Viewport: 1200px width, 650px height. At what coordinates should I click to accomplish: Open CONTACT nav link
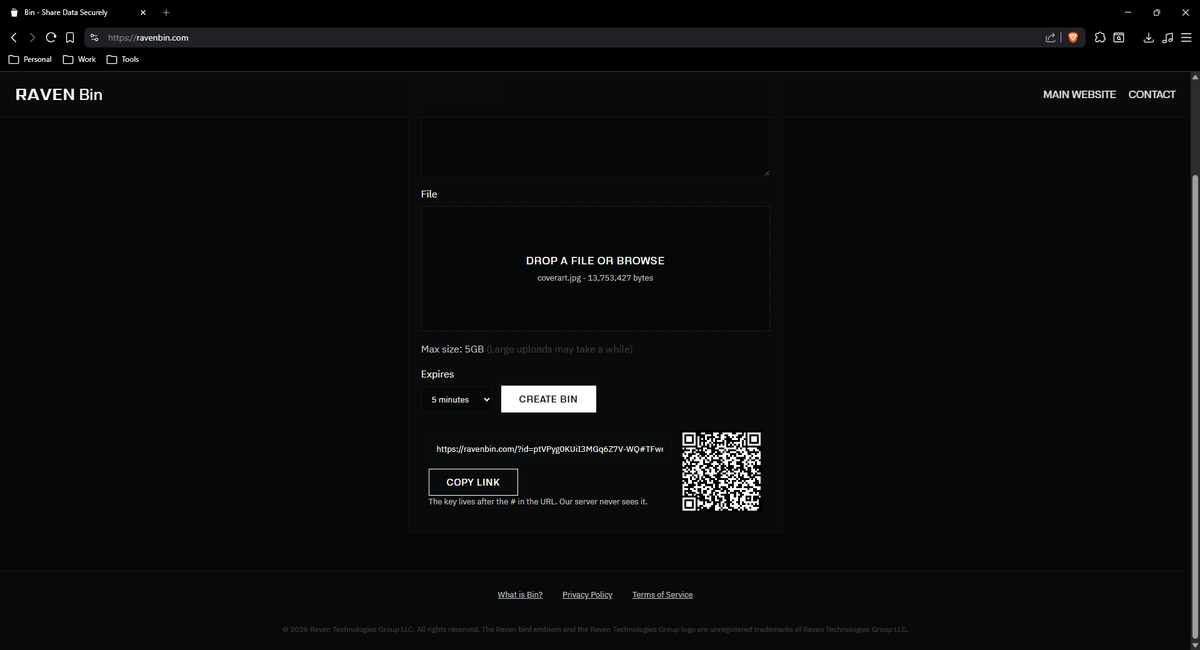pyautogui.click(x=1152, y=94)
